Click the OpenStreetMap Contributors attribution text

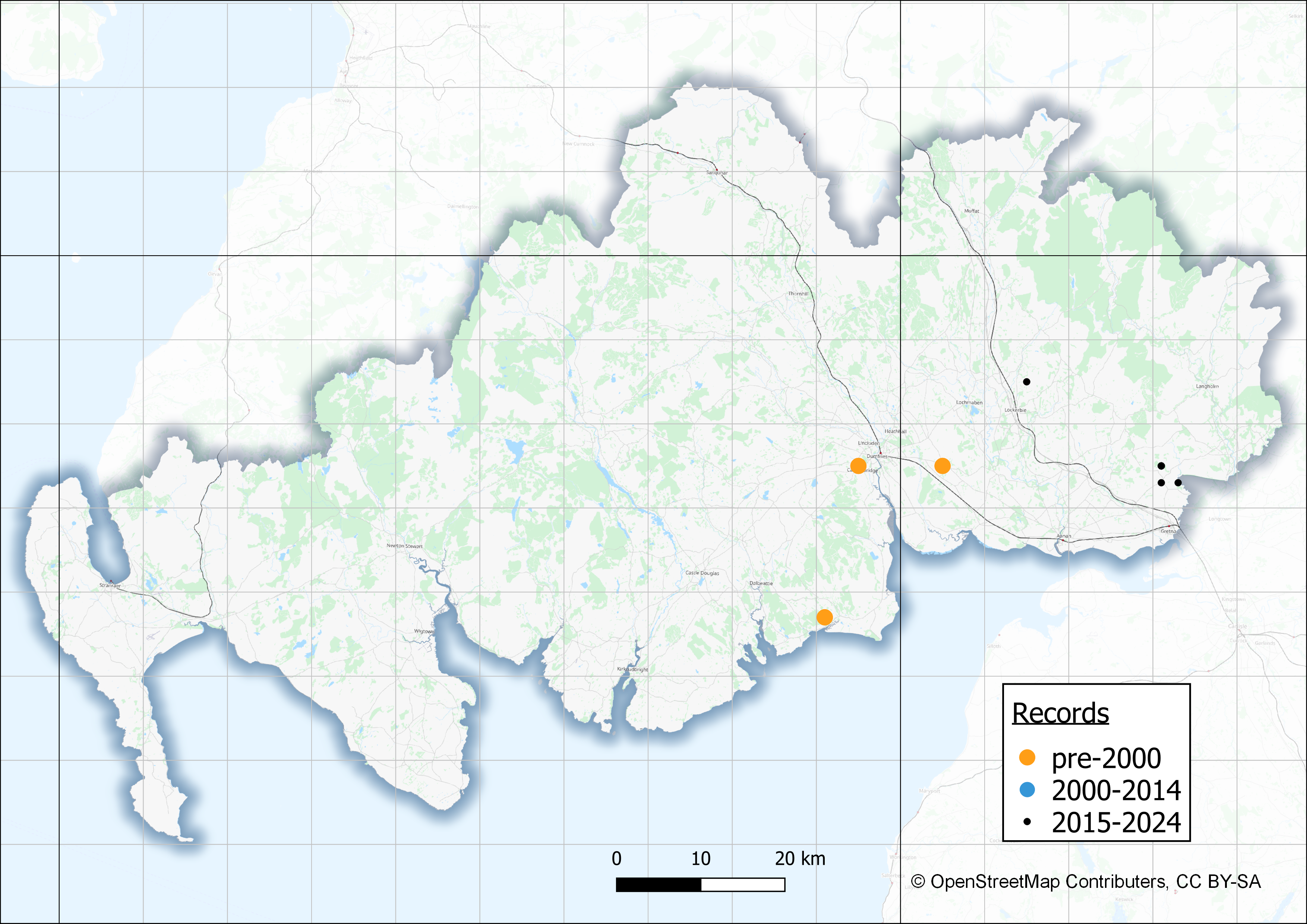(x=1086, y=881)
